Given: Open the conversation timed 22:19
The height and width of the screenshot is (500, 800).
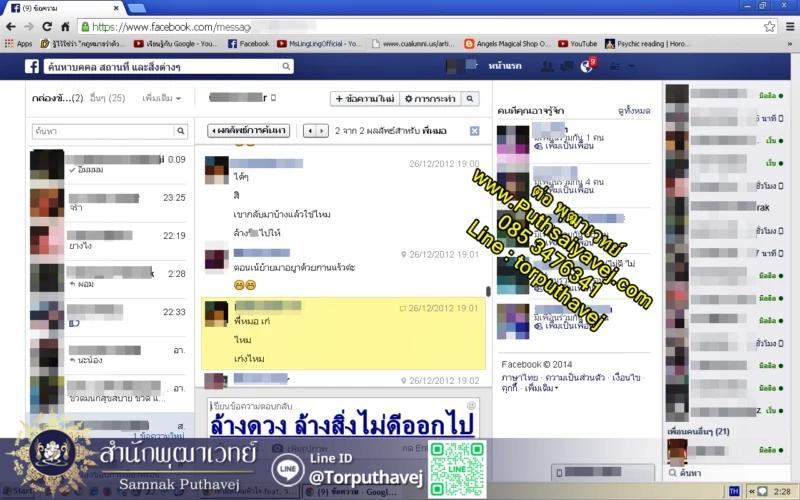Looking at the screenshot, I should click(x=109, y=241).
